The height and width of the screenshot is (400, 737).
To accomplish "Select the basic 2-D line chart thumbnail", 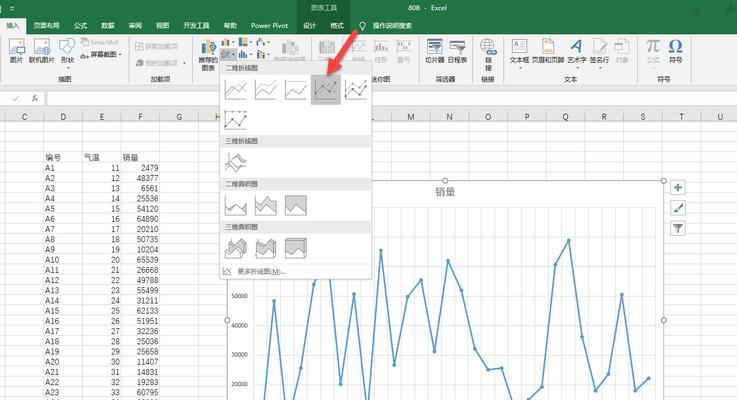I will click(x=235, y=89).
